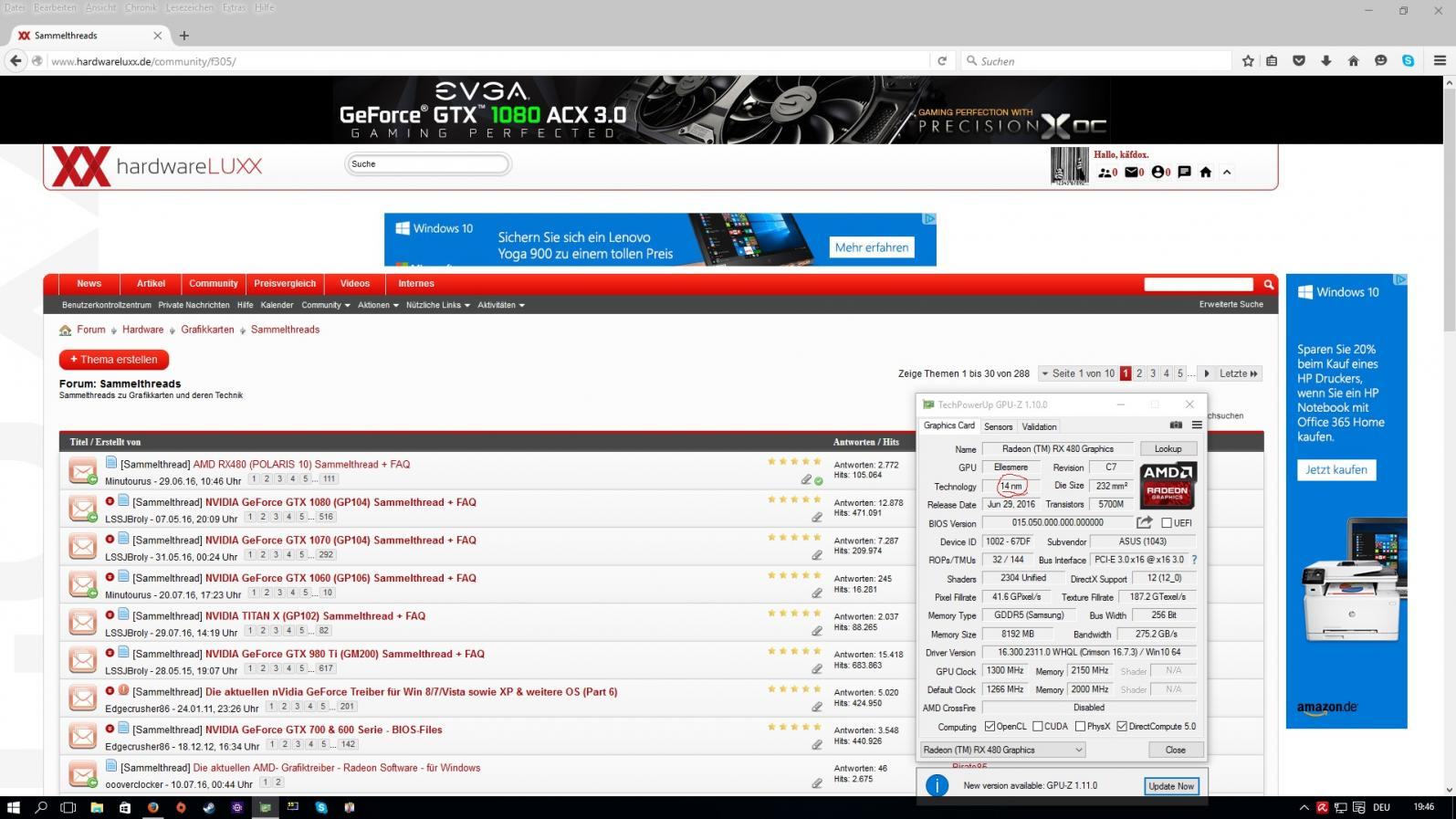Image resolution: width=1456 pixels, height=819 pixels.
Task: Open Steam from the taskbar
Action: click(209, 807)
